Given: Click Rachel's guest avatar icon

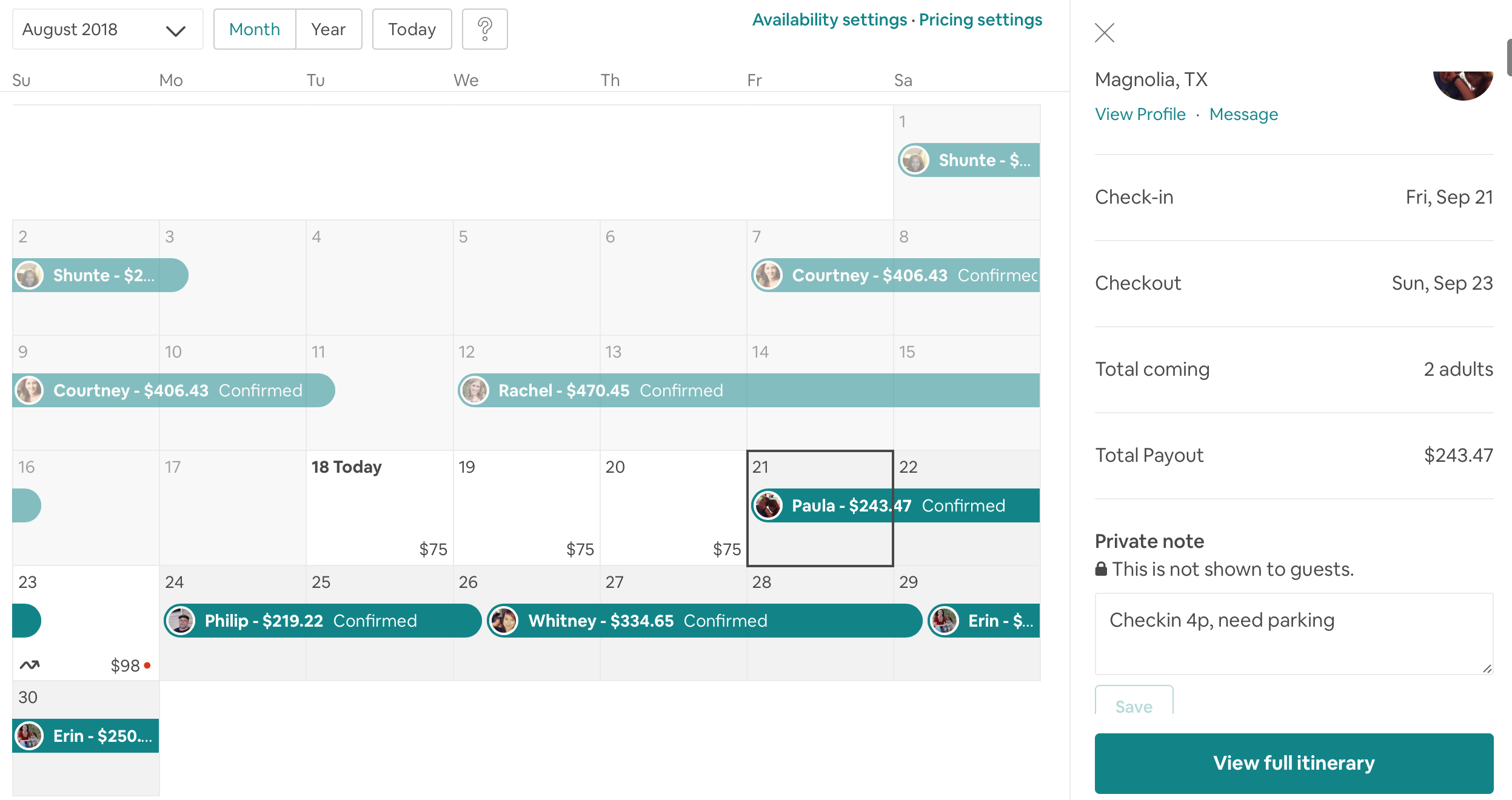Looking at the screenshot, I should click(x=475, y=390).
